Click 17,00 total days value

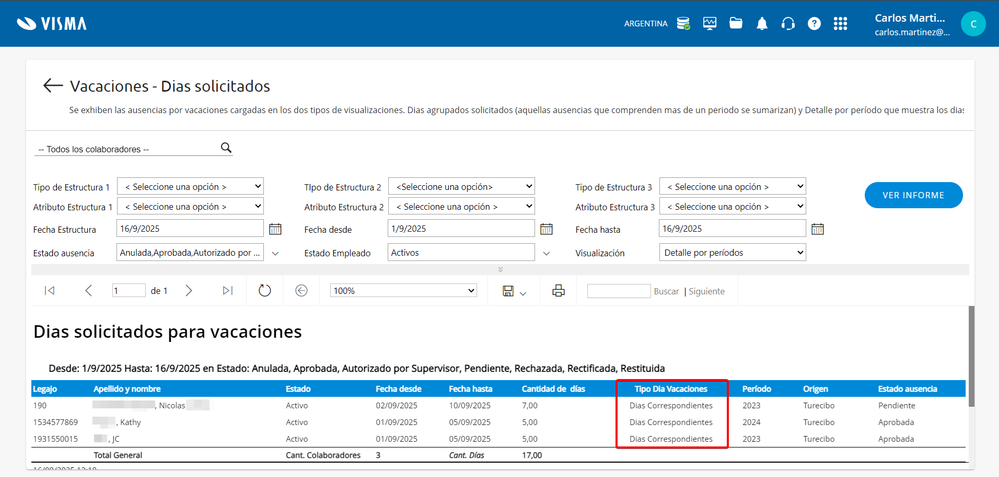click(x=532, y=455)
